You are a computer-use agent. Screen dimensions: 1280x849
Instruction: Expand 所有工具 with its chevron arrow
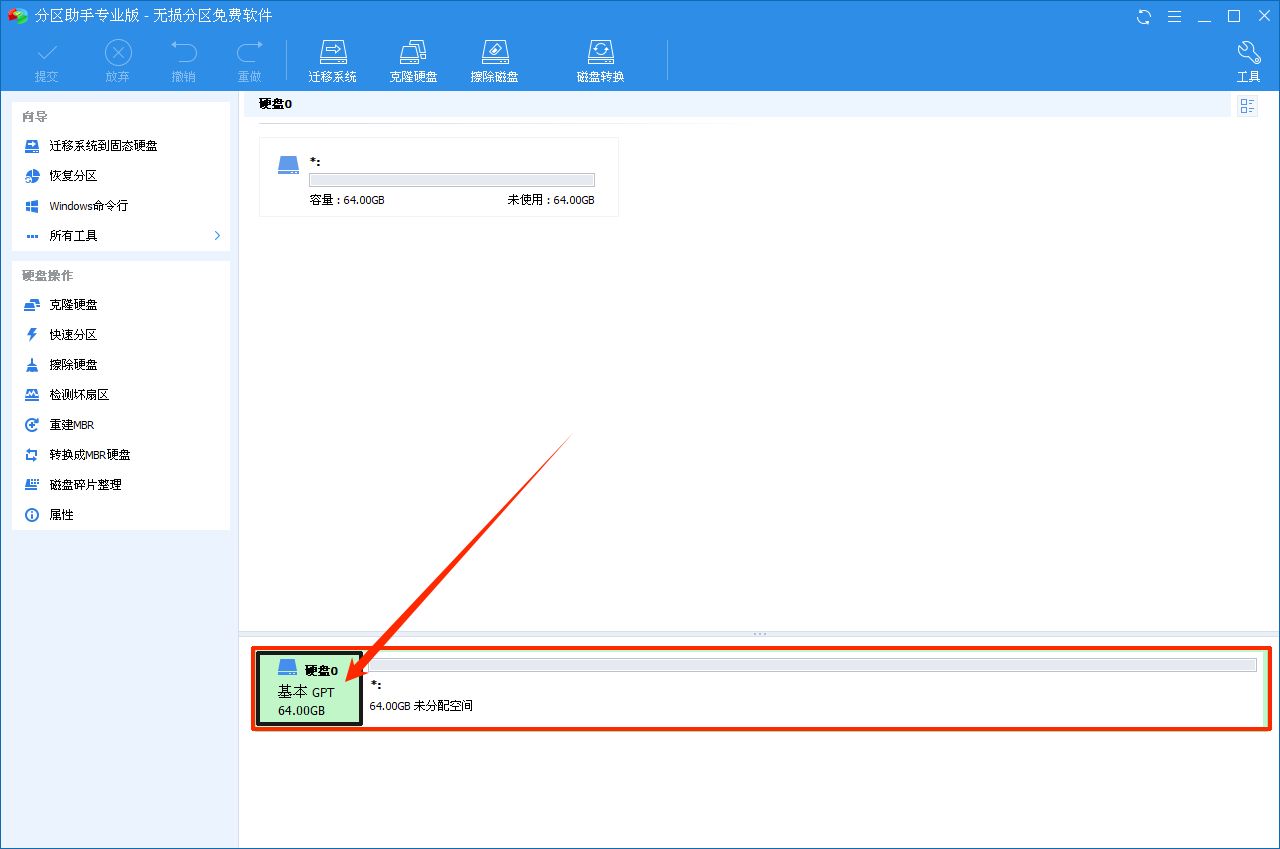pos(217,235)
